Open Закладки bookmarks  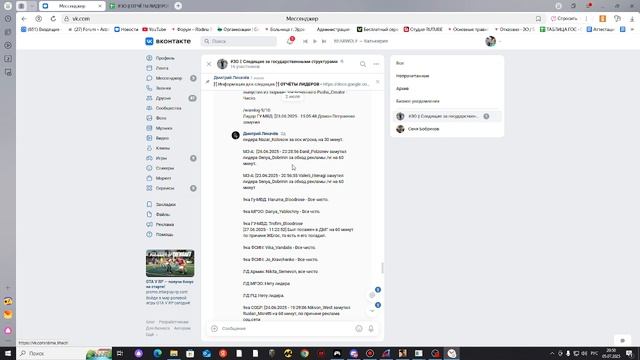(x=166, y=204)
